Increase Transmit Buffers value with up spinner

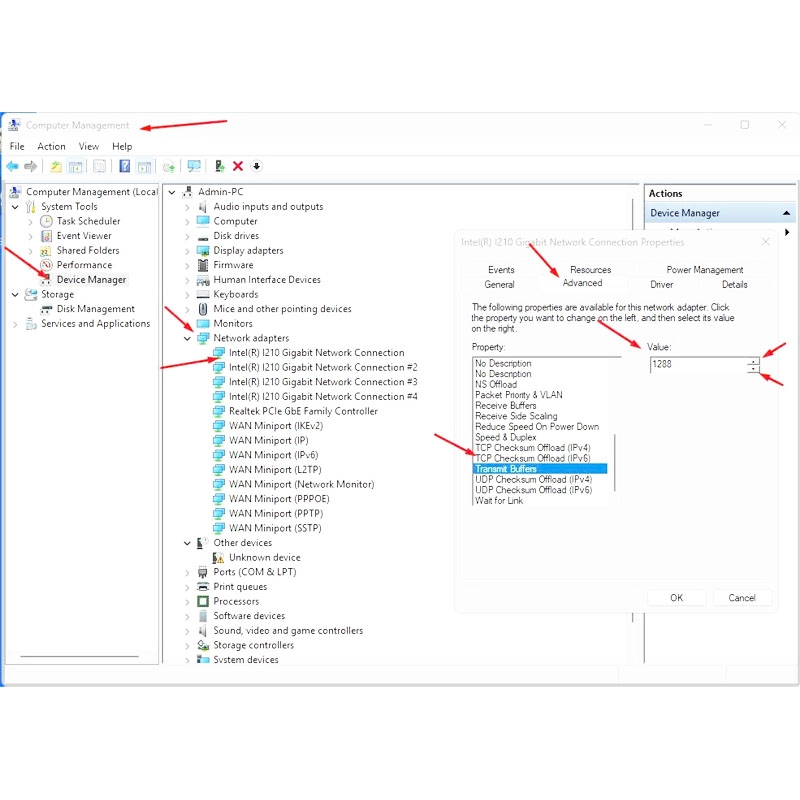(754, 361)
